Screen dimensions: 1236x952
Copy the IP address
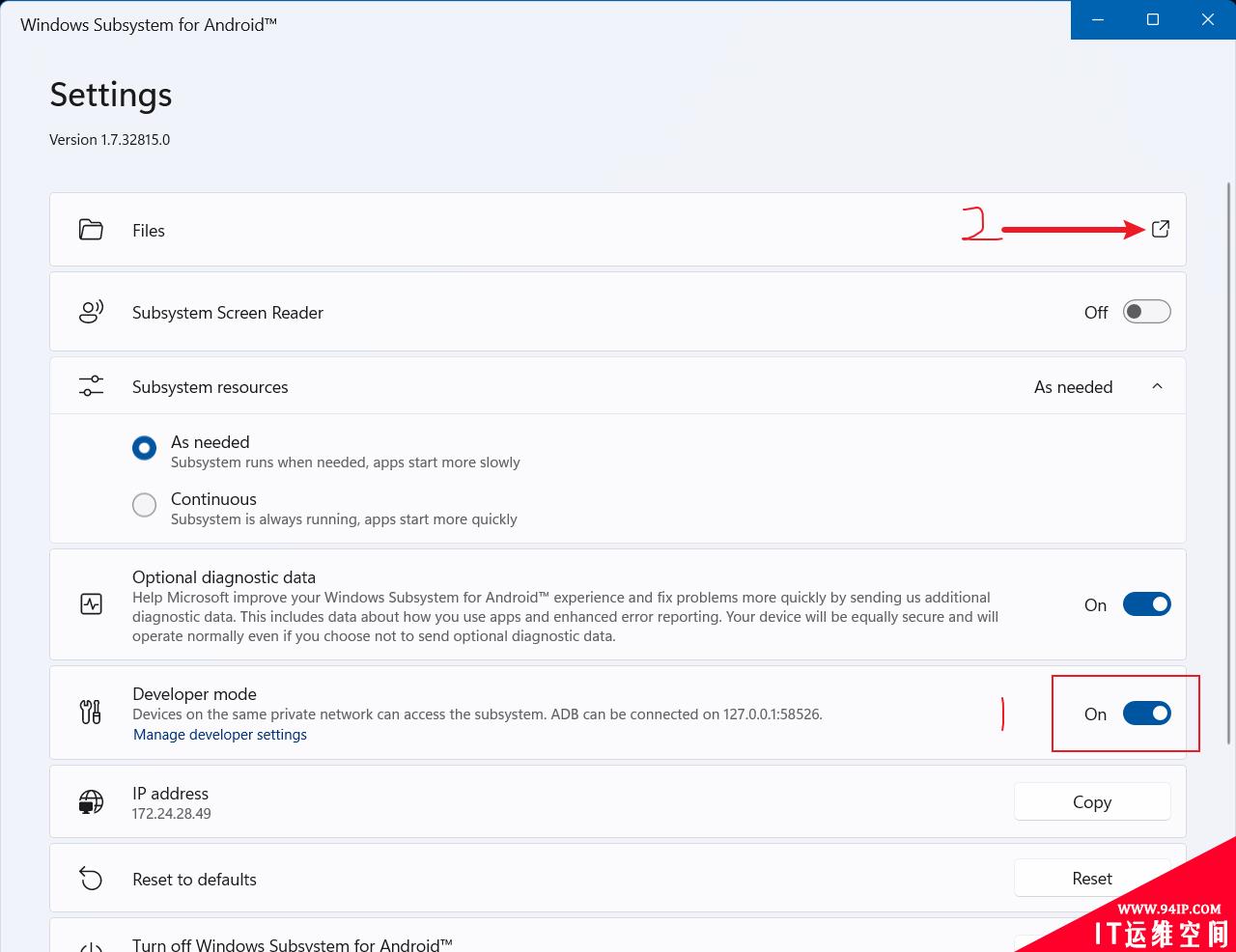(1092, 801)
